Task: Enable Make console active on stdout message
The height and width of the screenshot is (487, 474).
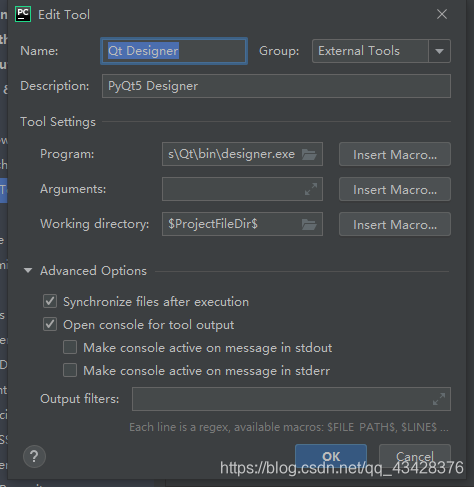Action: [70, 347]
